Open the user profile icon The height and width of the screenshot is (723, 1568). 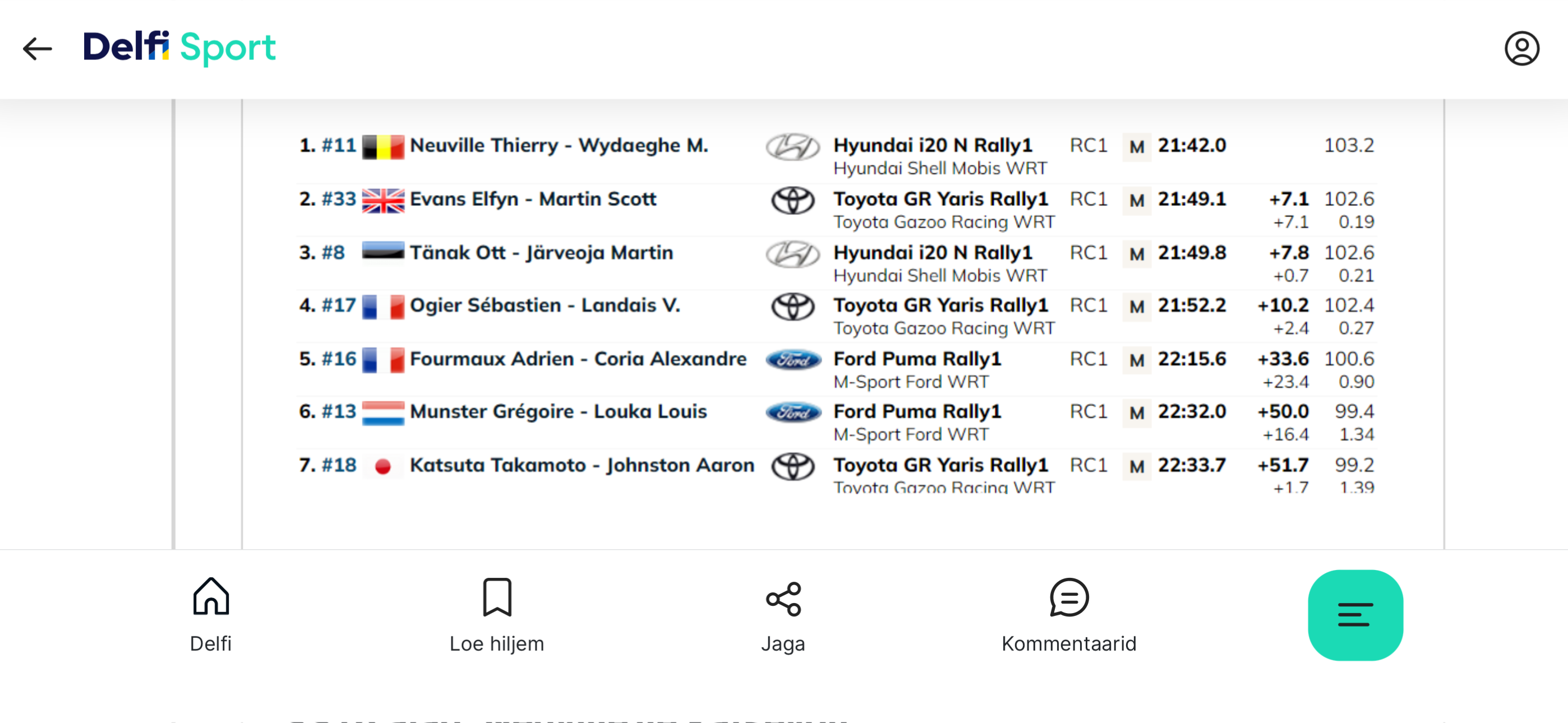point(1522,49)
